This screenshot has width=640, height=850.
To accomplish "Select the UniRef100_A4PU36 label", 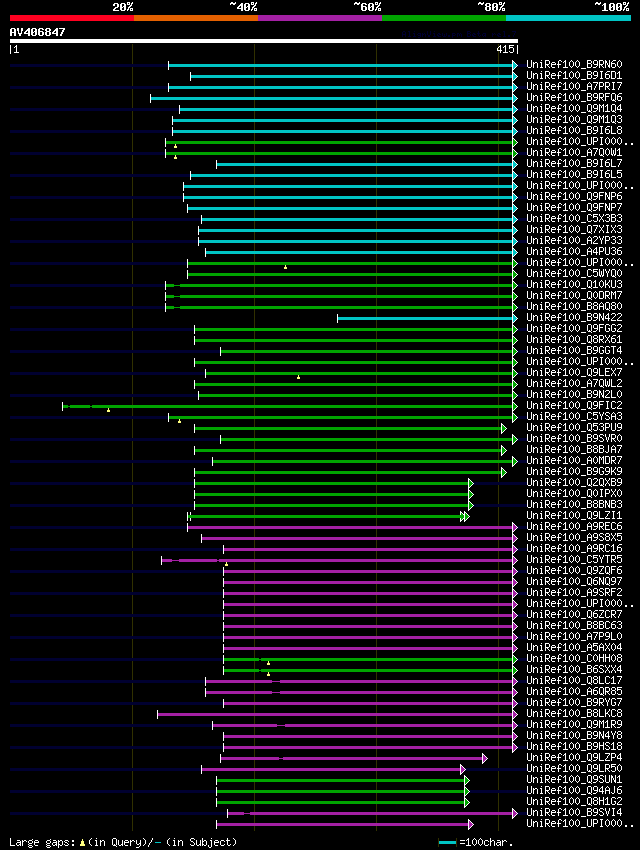I will pyautogui.click(x=574, y=252).
